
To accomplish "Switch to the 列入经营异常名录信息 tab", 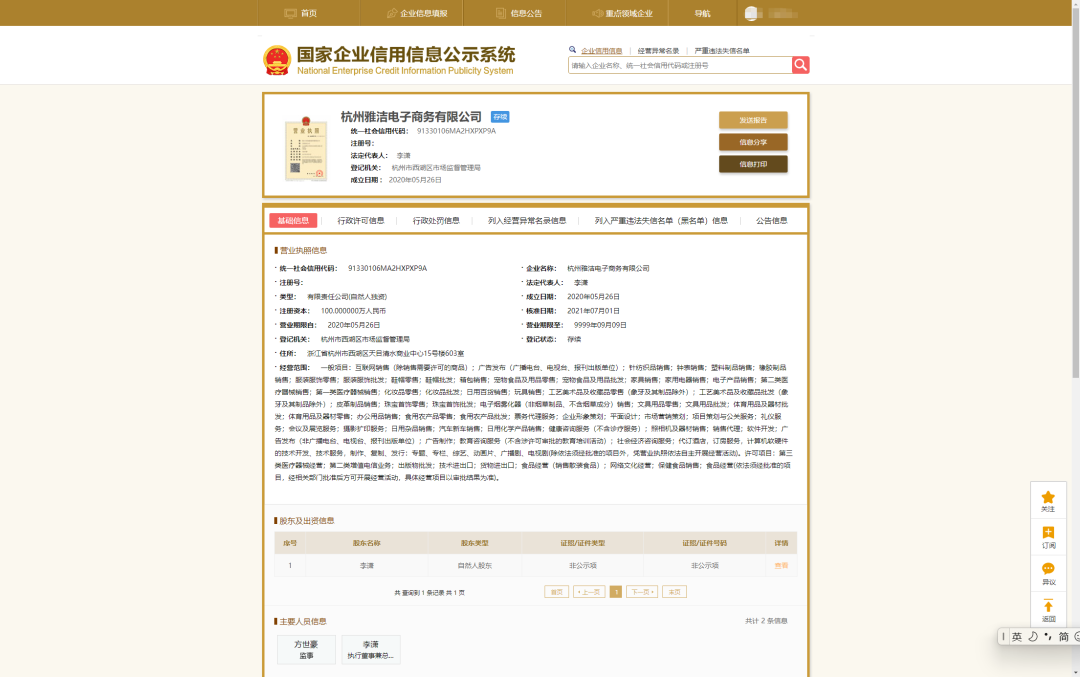I will [x=527, y=220].
